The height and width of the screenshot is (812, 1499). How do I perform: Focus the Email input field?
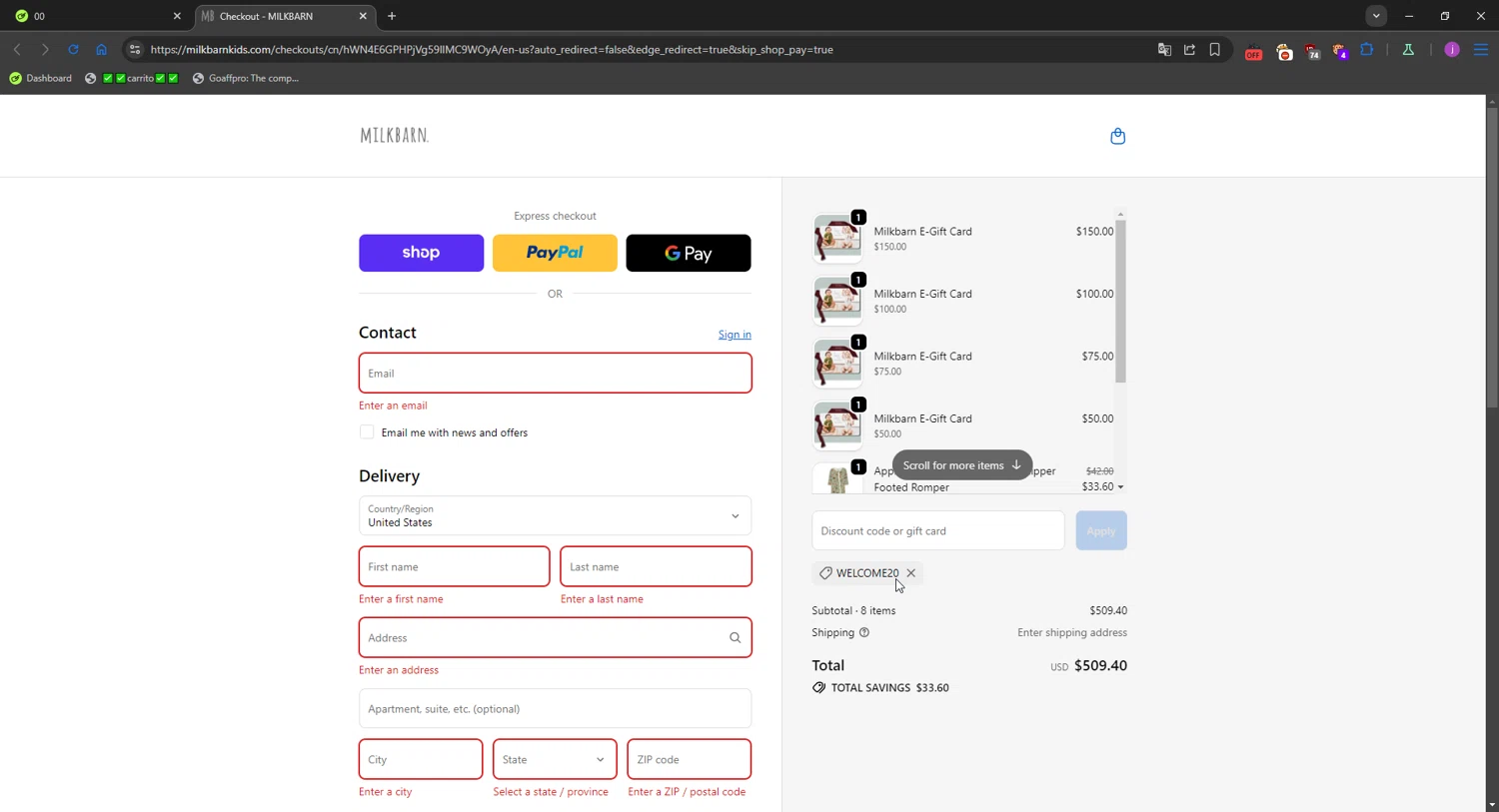coord(555,373)
